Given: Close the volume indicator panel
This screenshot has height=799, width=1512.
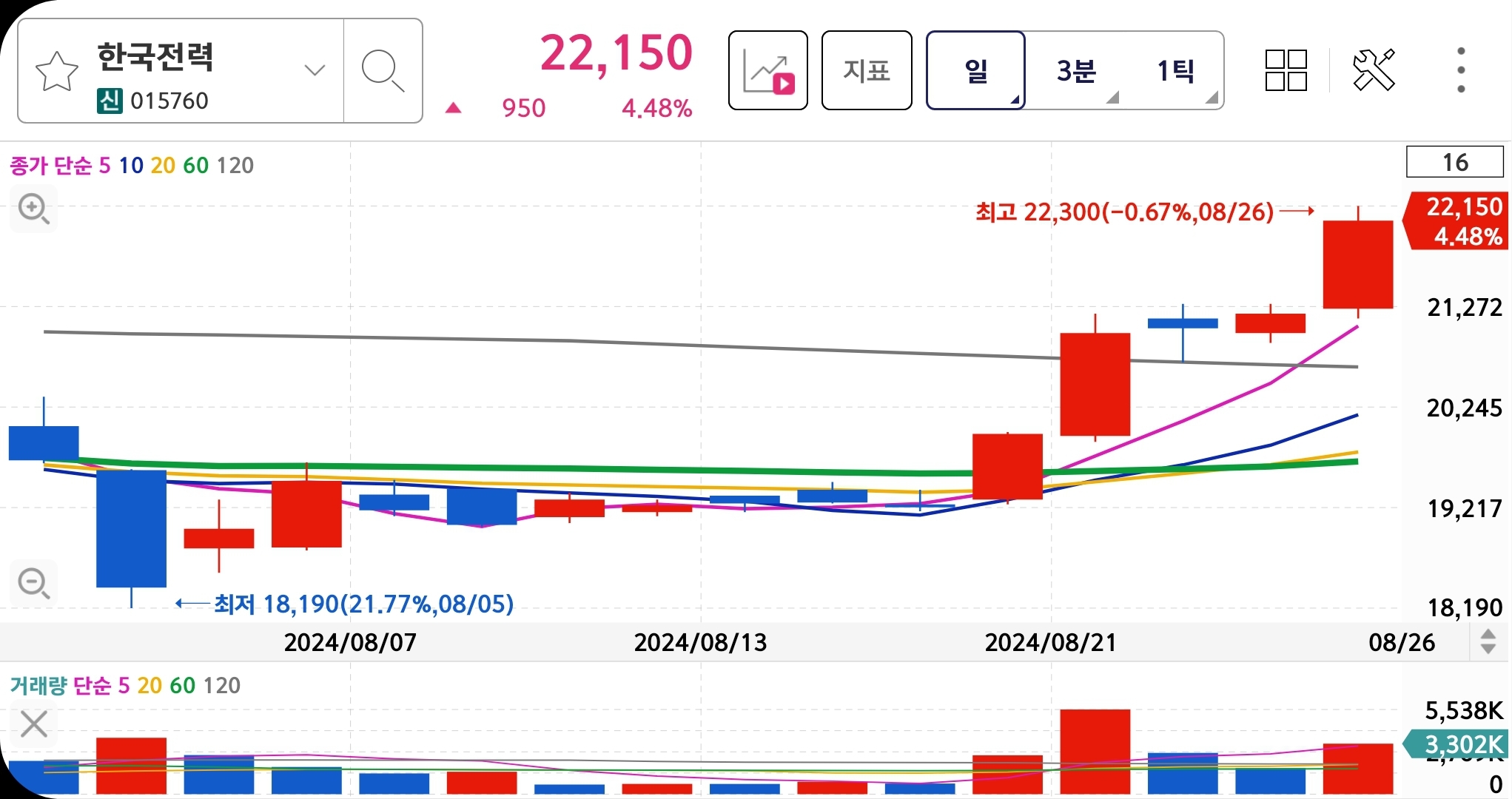Looking at the screenshot, I should coord(33,724).
